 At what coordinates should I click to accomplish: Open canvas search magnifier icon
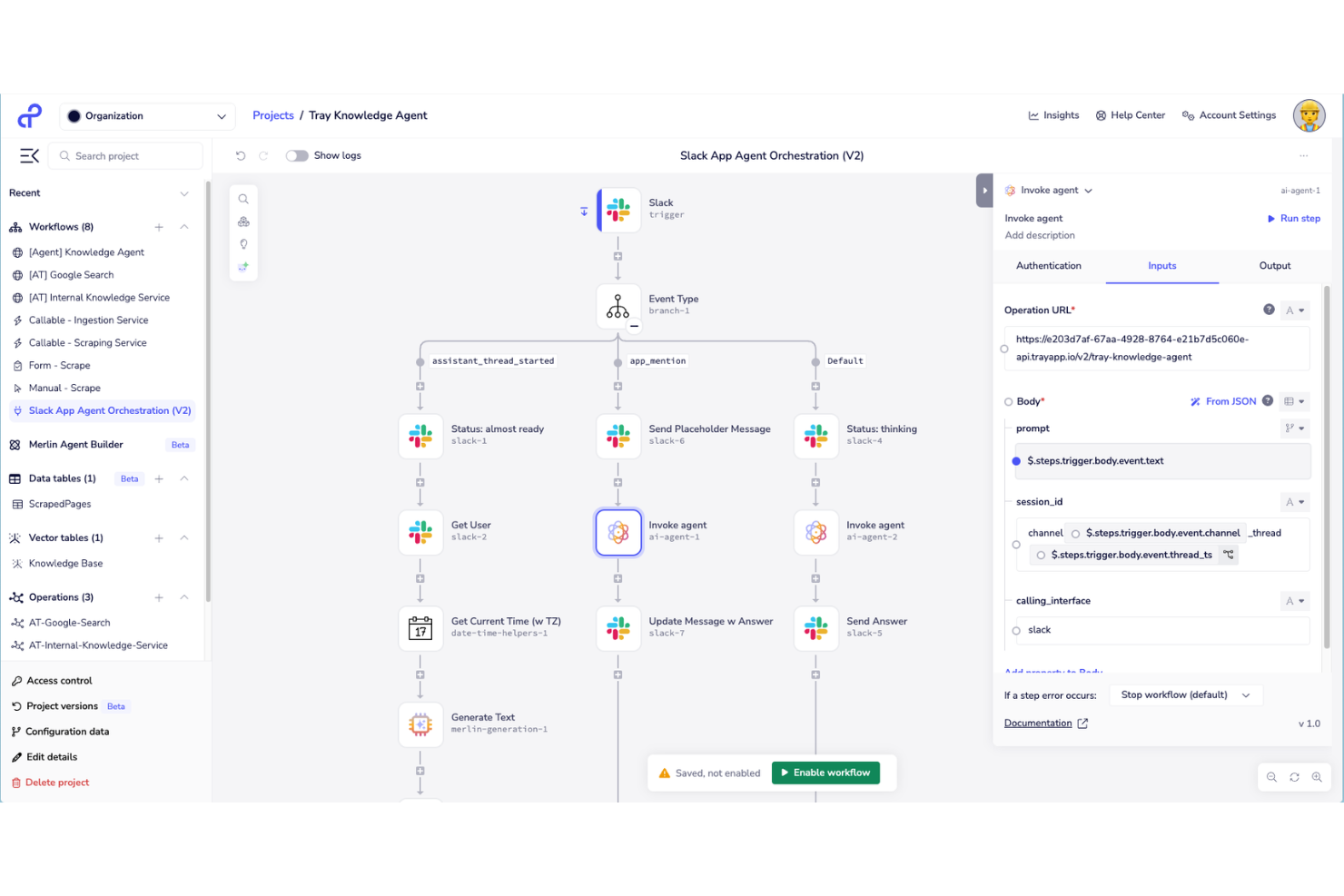tap(243, 199)
